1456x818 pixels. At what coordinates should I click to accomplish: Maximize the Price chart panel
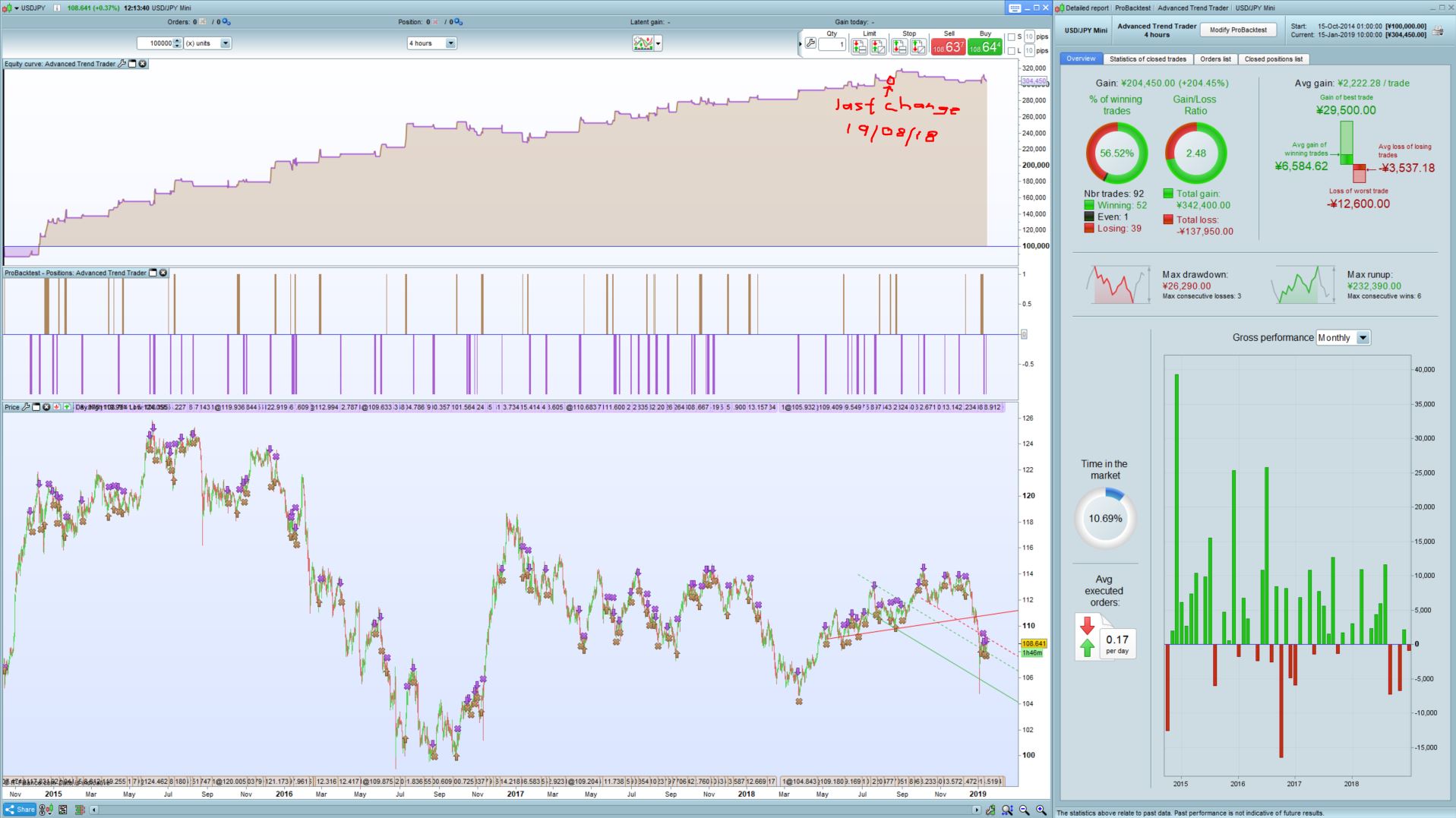click(x=36, y=407)
